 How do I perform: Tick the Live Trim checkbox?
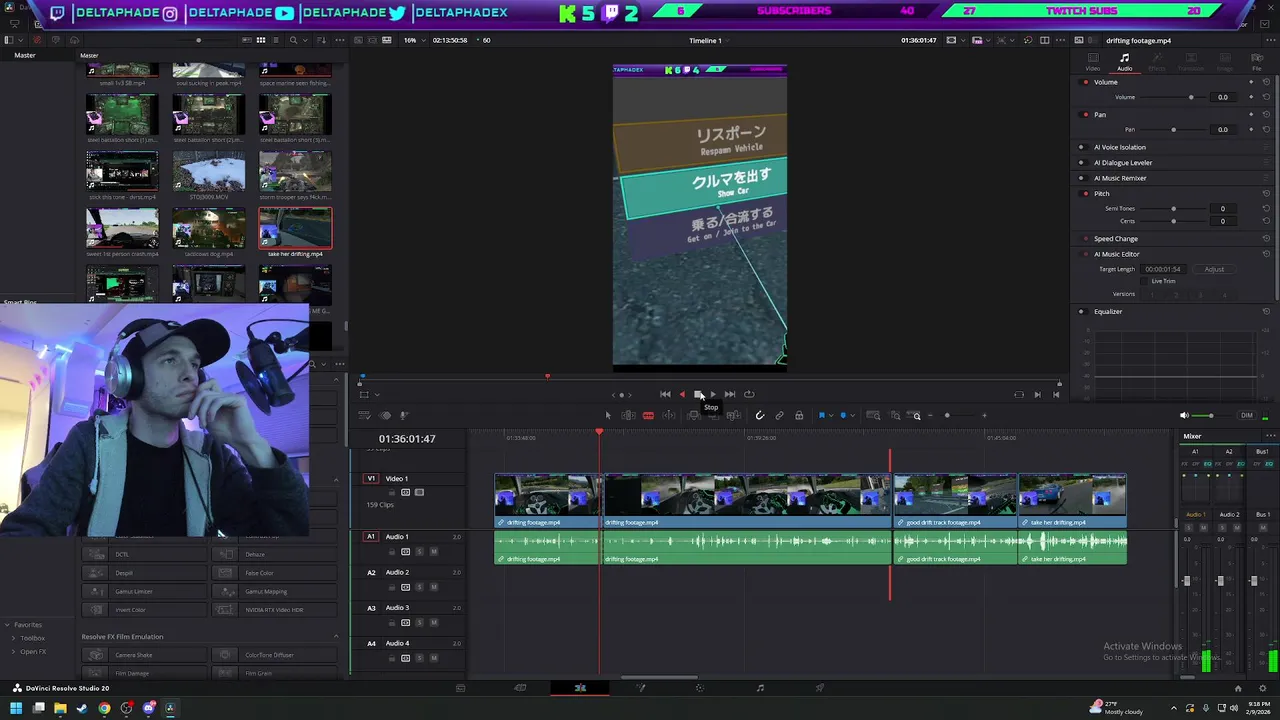[x=1146, y=281]
